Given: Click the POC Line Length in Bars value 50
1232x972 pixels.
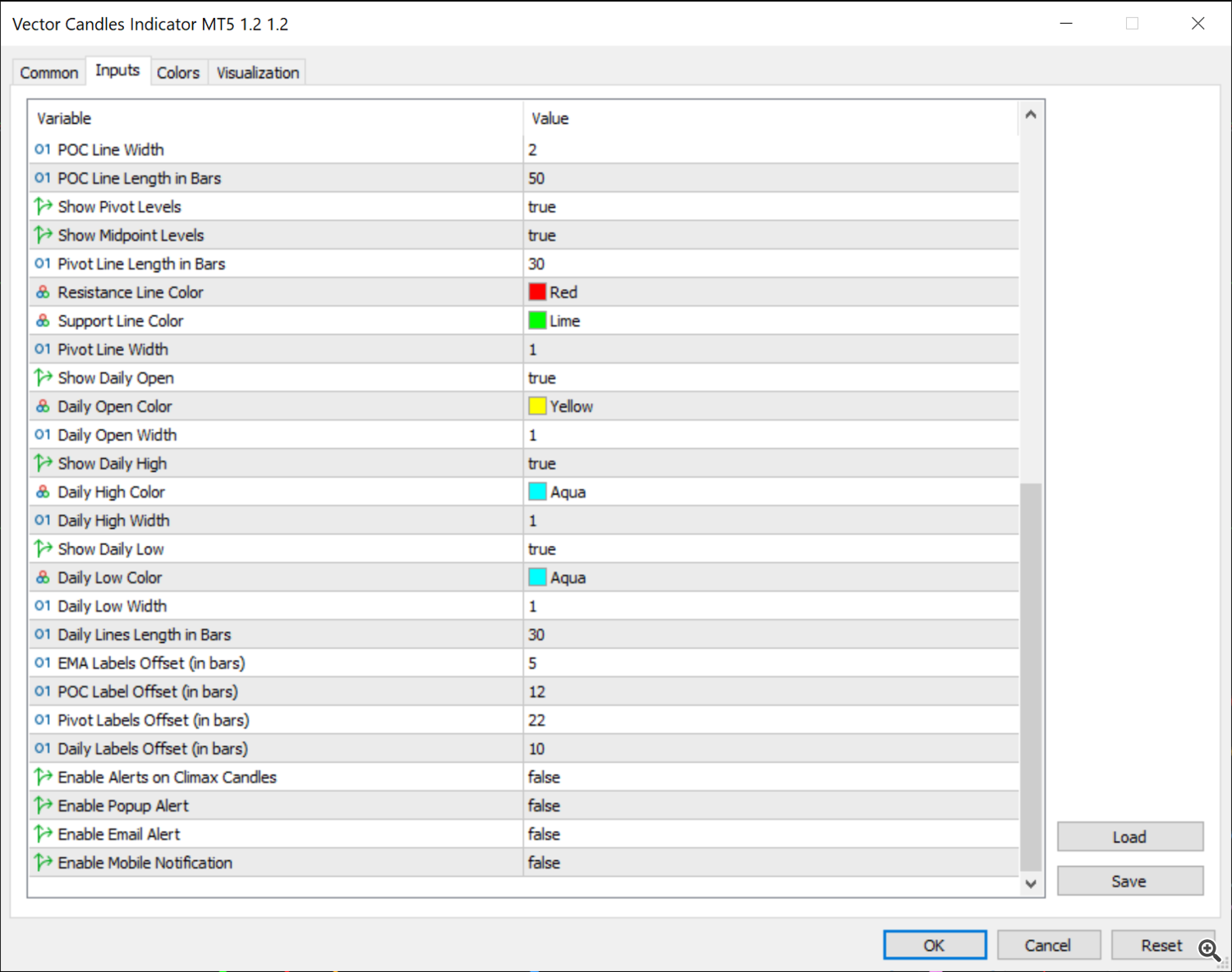Looking at the screenshot, I should pyautogui.click(x=536, y=178).
